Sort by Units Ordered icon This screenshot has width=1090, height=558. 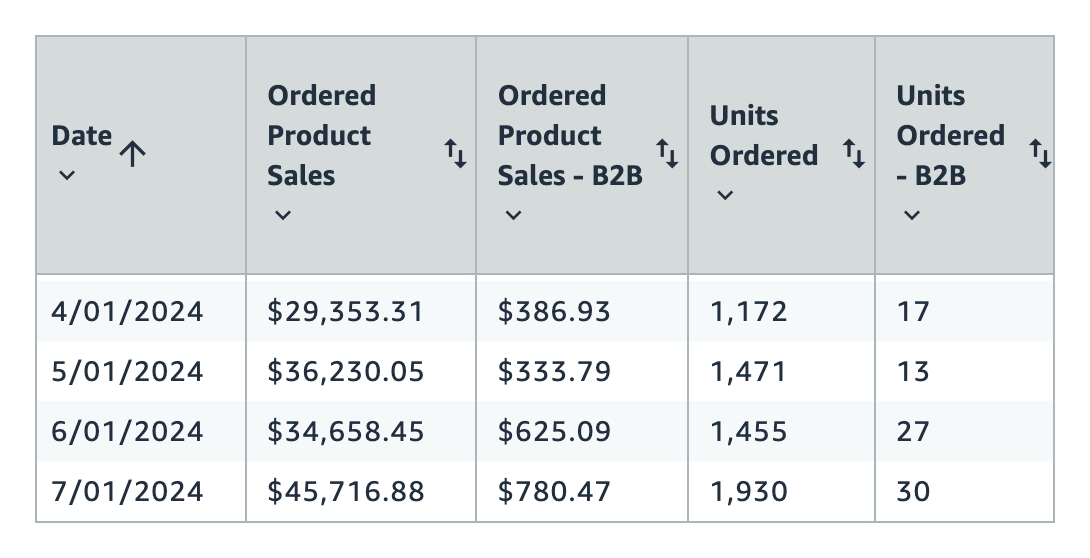[853, 154]
